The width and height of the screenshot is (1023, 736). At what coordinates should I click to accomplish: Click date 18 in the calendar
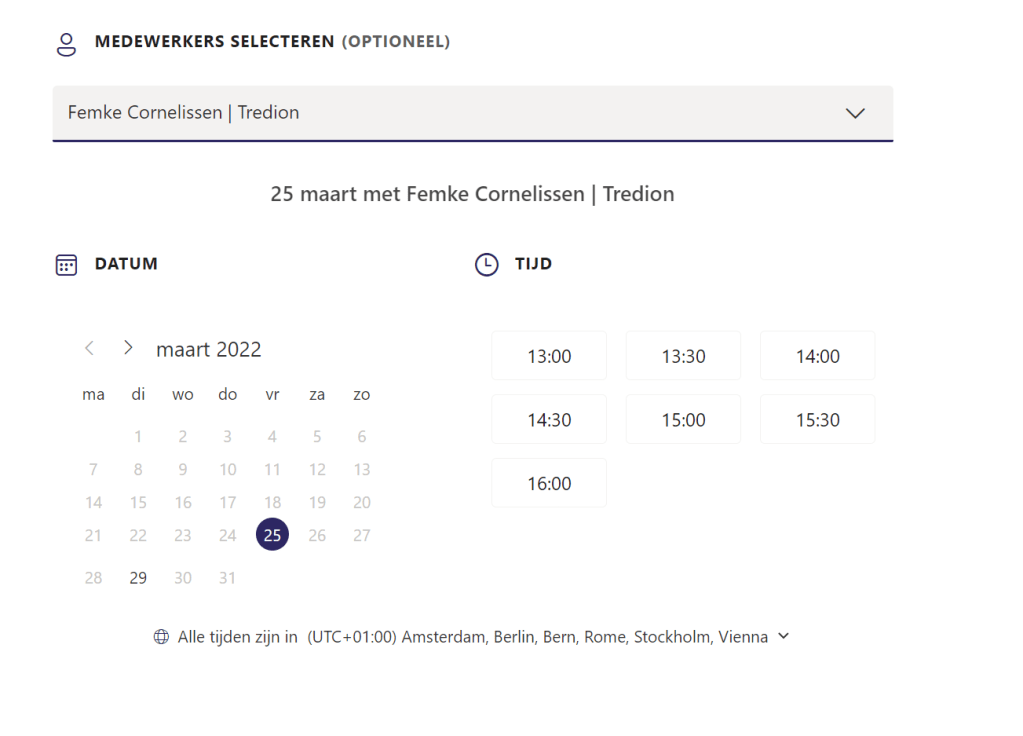(x=272, y=503)
